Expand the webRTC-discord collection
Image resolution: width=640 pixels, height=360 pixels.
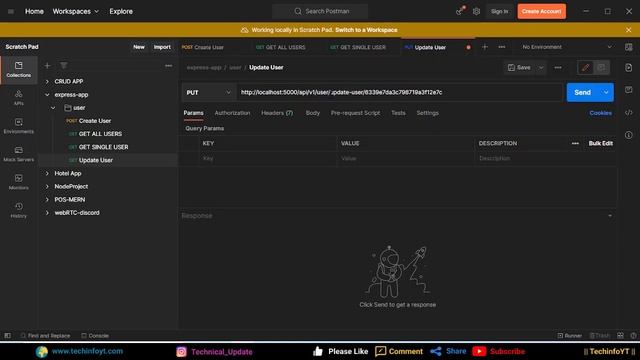click(x=47, y=213)
